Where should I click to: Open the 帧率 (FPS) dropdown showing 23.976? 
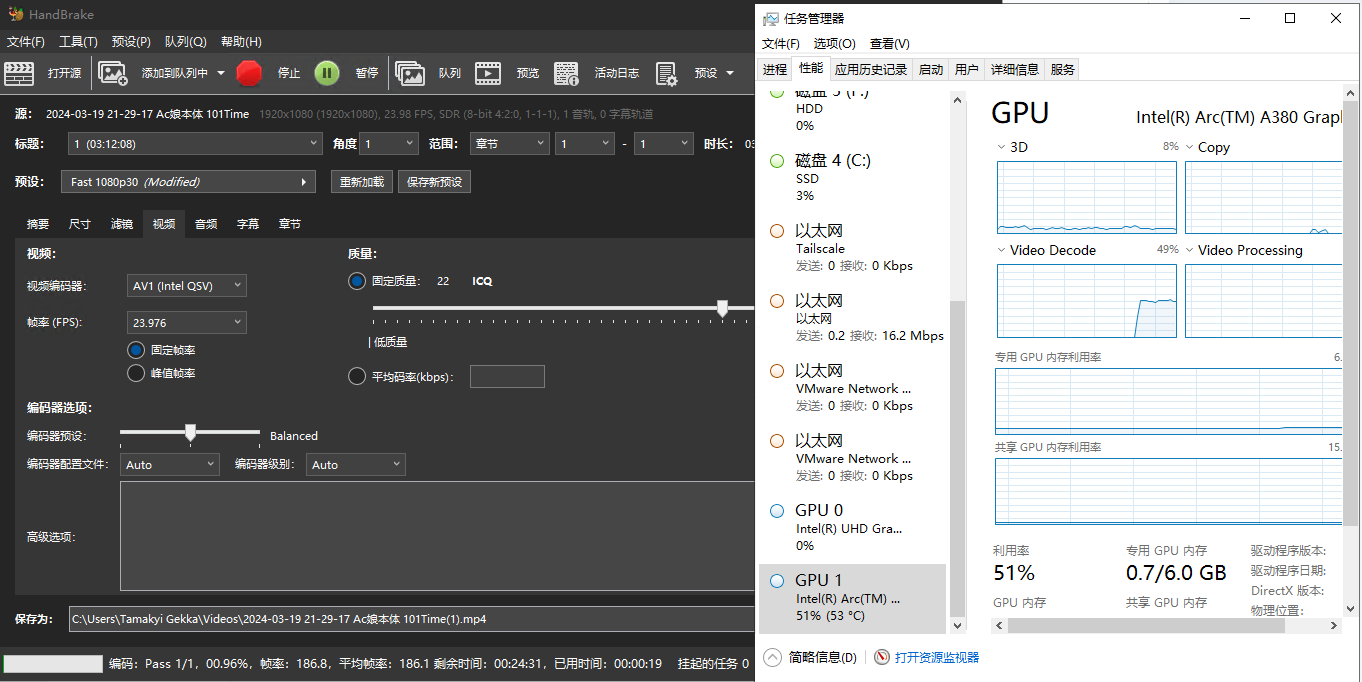(187, 322)
